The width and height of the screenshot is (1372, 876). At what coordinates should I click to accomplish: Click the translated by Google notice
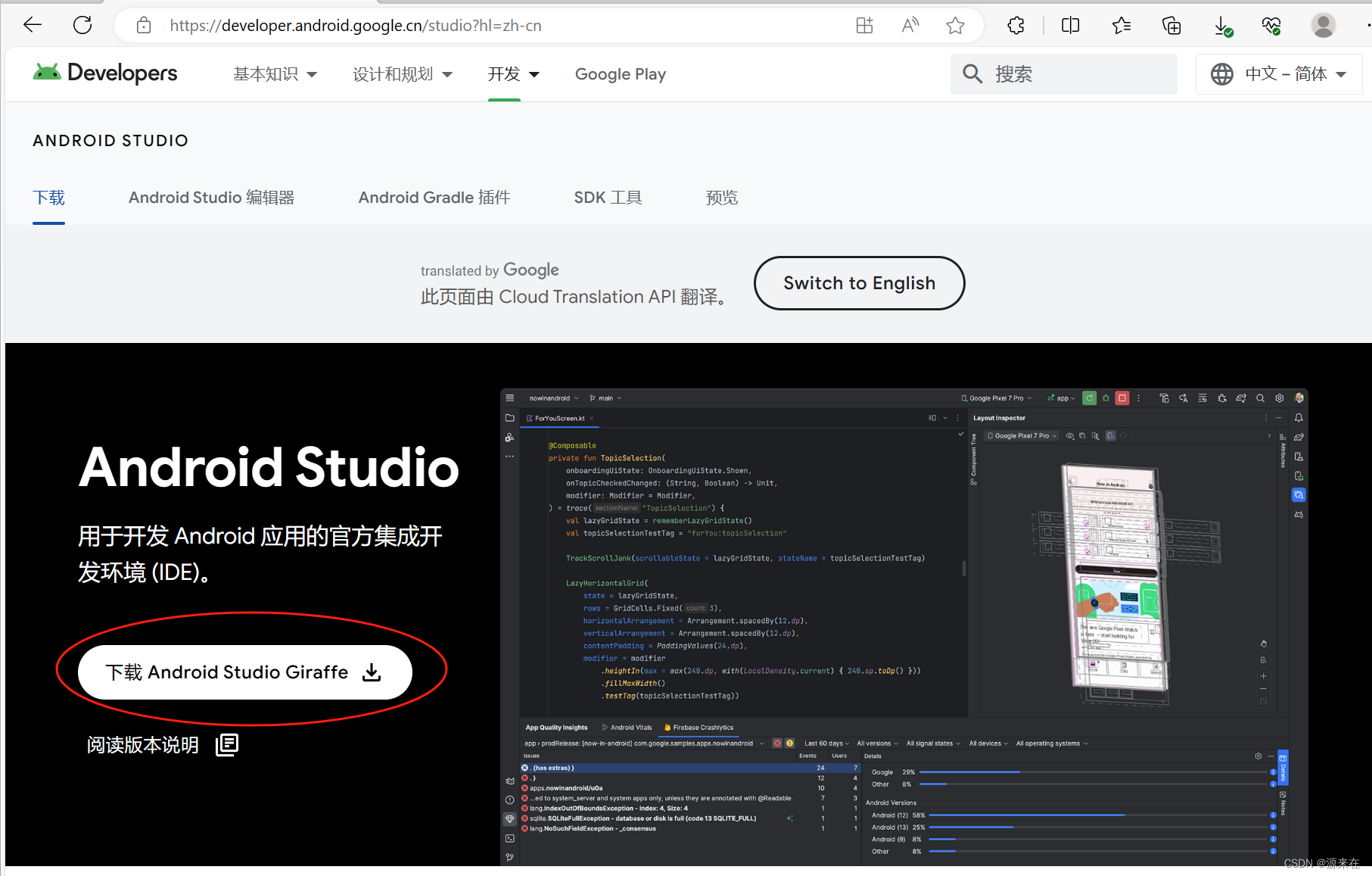pyautogui.click(x=490, y=270)
